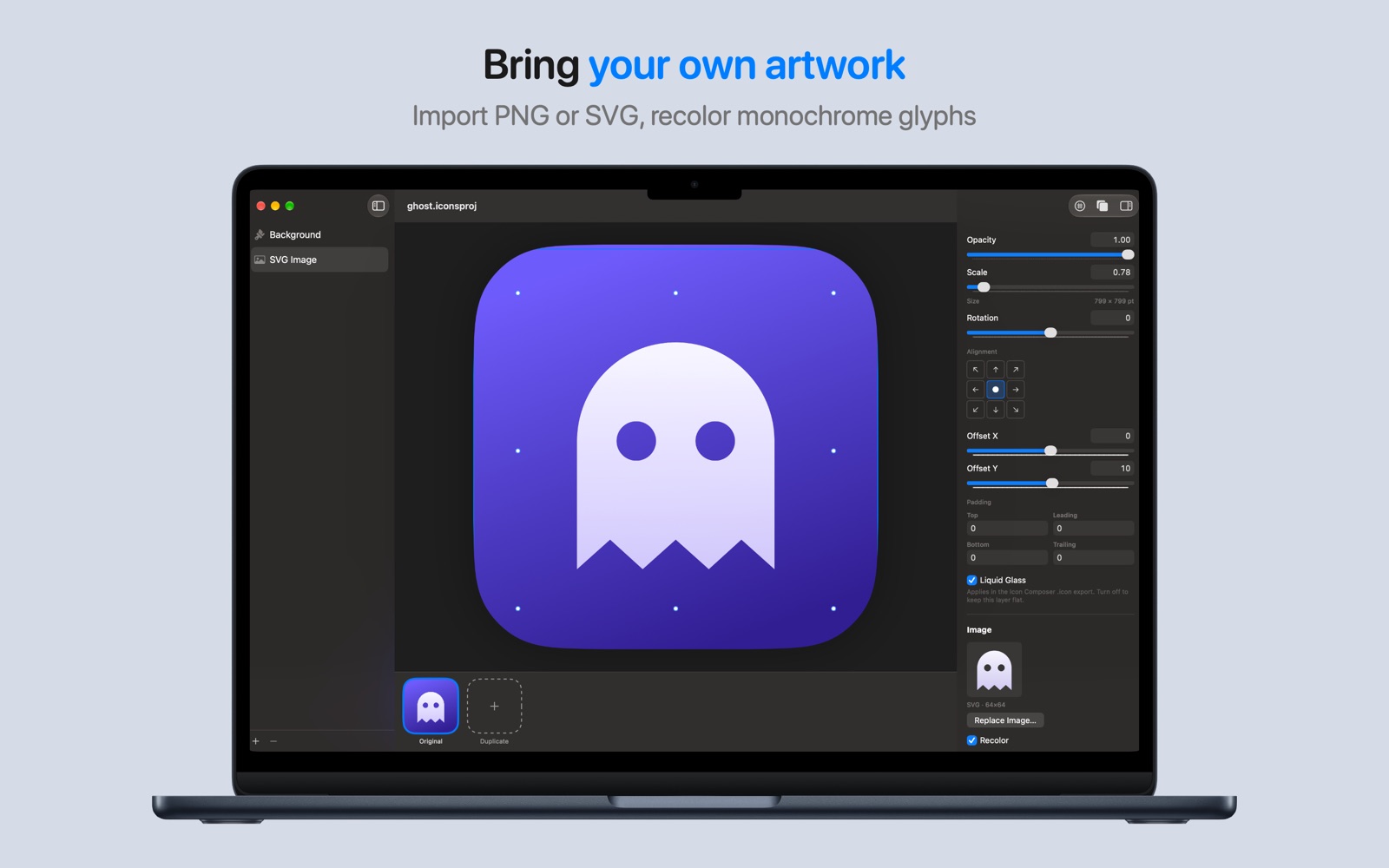Click the Bottom padding field
The height and width of the screenshot is (868, 1389).
coord(1007,558)
